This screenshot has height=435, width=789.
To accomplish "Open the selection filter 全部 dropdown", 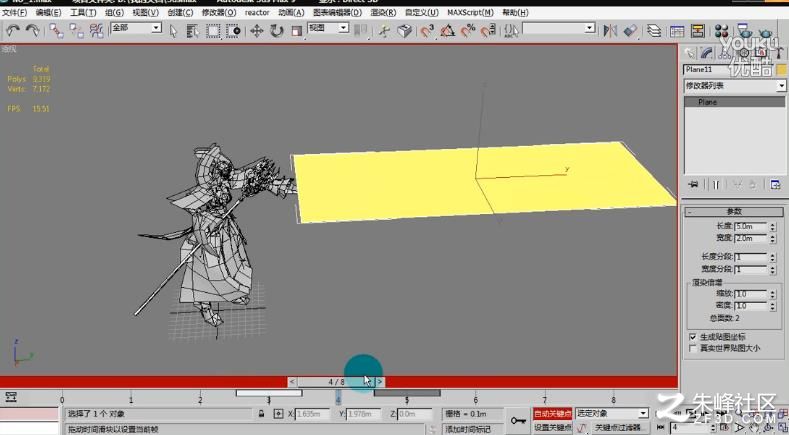I will click(136, 28).
